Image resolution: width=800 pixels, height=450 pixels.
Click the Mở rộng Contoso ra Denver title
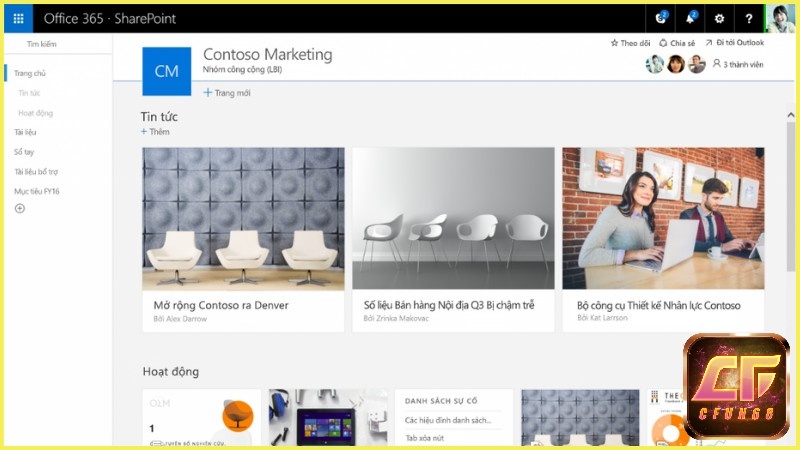(x=221, y=305)
